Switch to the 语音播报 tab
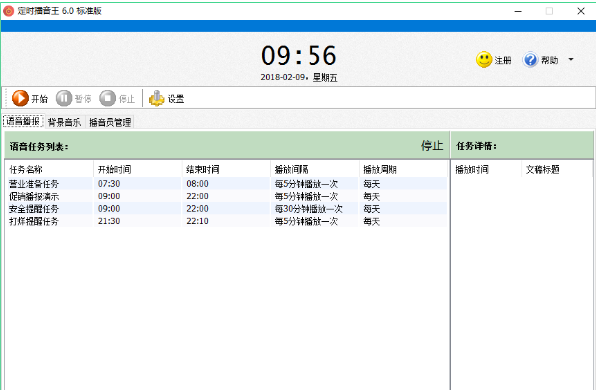 tap(23, 121)
